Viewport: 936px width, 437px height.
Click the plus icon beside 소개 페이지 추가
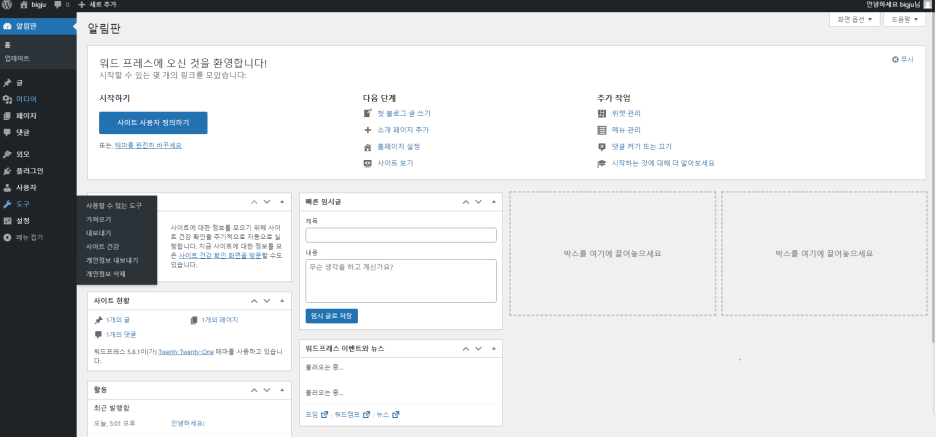point(368,130)
